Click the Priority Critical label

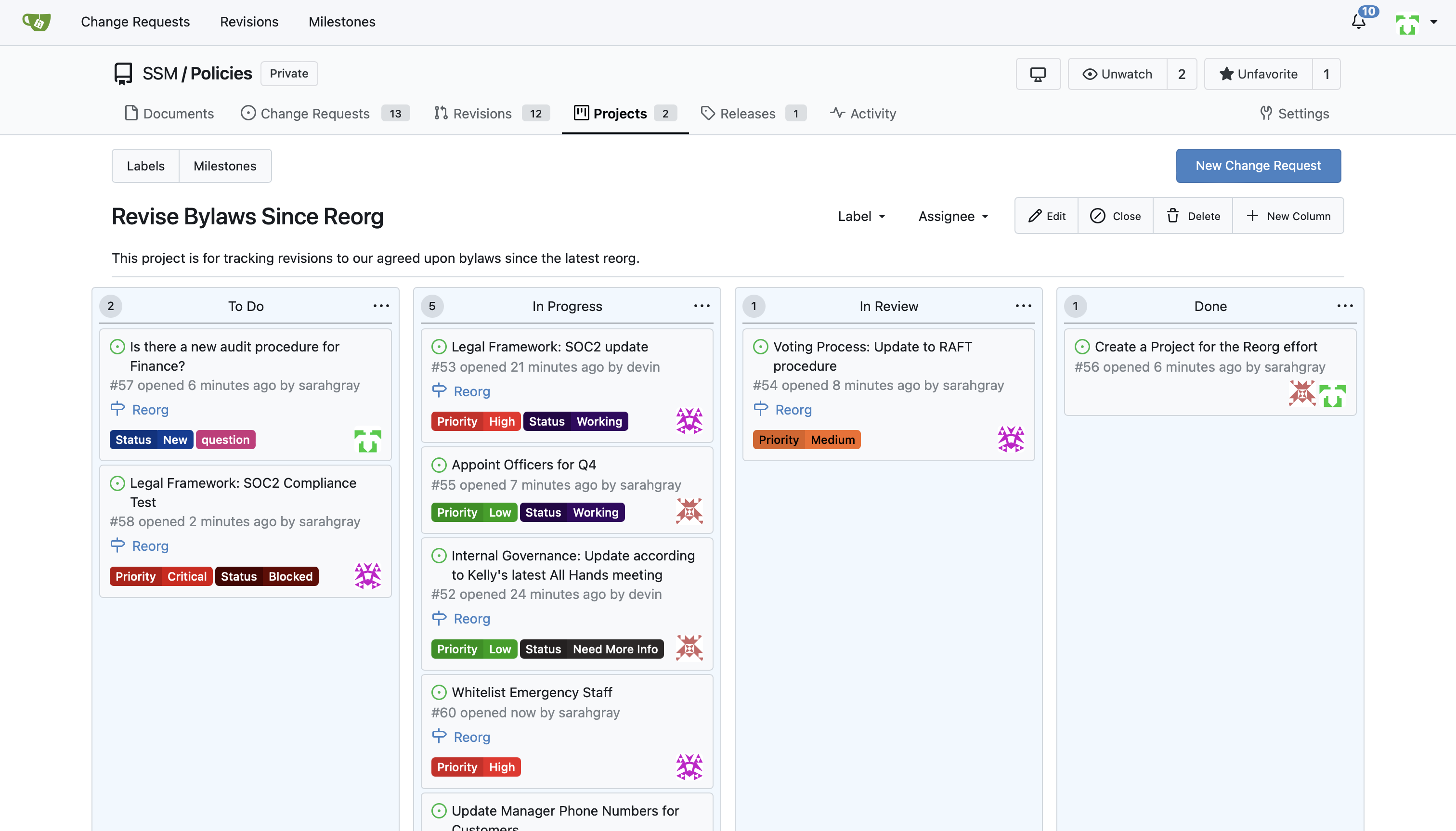[x=161, y=576]
